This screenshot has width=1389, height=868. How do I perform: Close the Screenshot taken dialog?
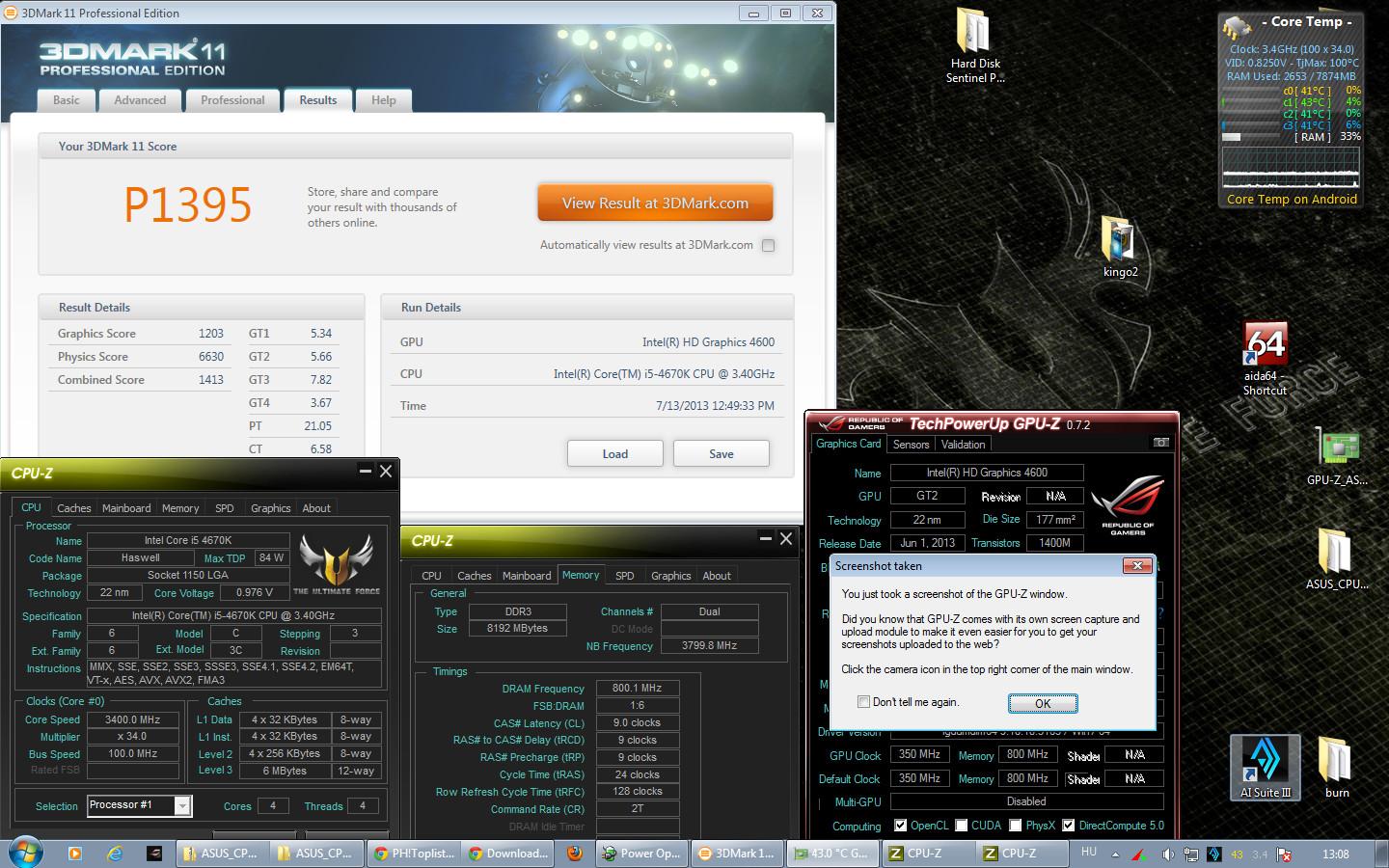1137,566
